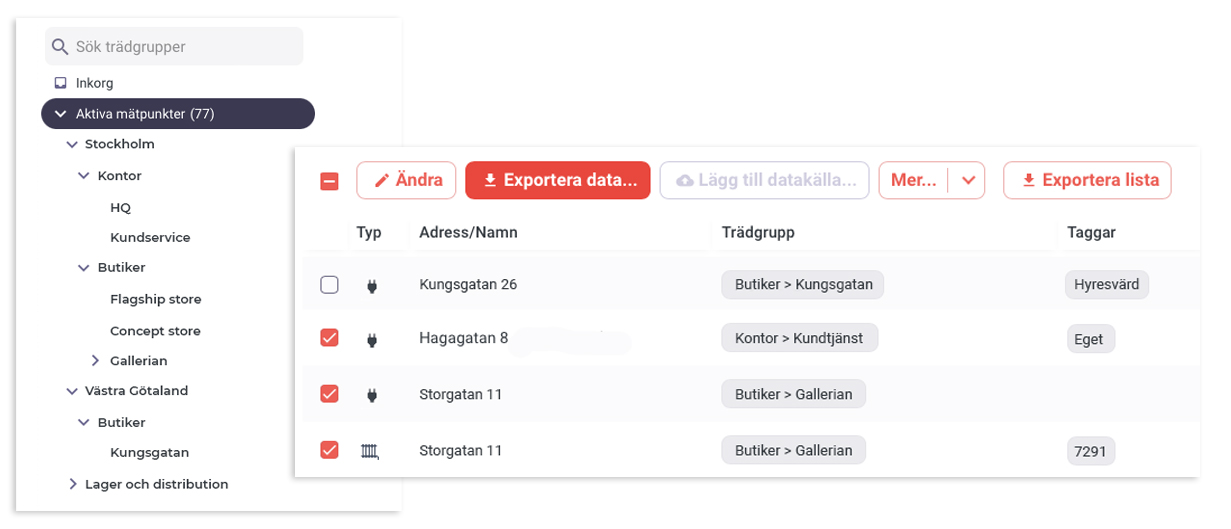The height and width of the screenshot is (529, 1231).
Task: Click the plug icon beside Hagagatan 8
Action: 371,340
